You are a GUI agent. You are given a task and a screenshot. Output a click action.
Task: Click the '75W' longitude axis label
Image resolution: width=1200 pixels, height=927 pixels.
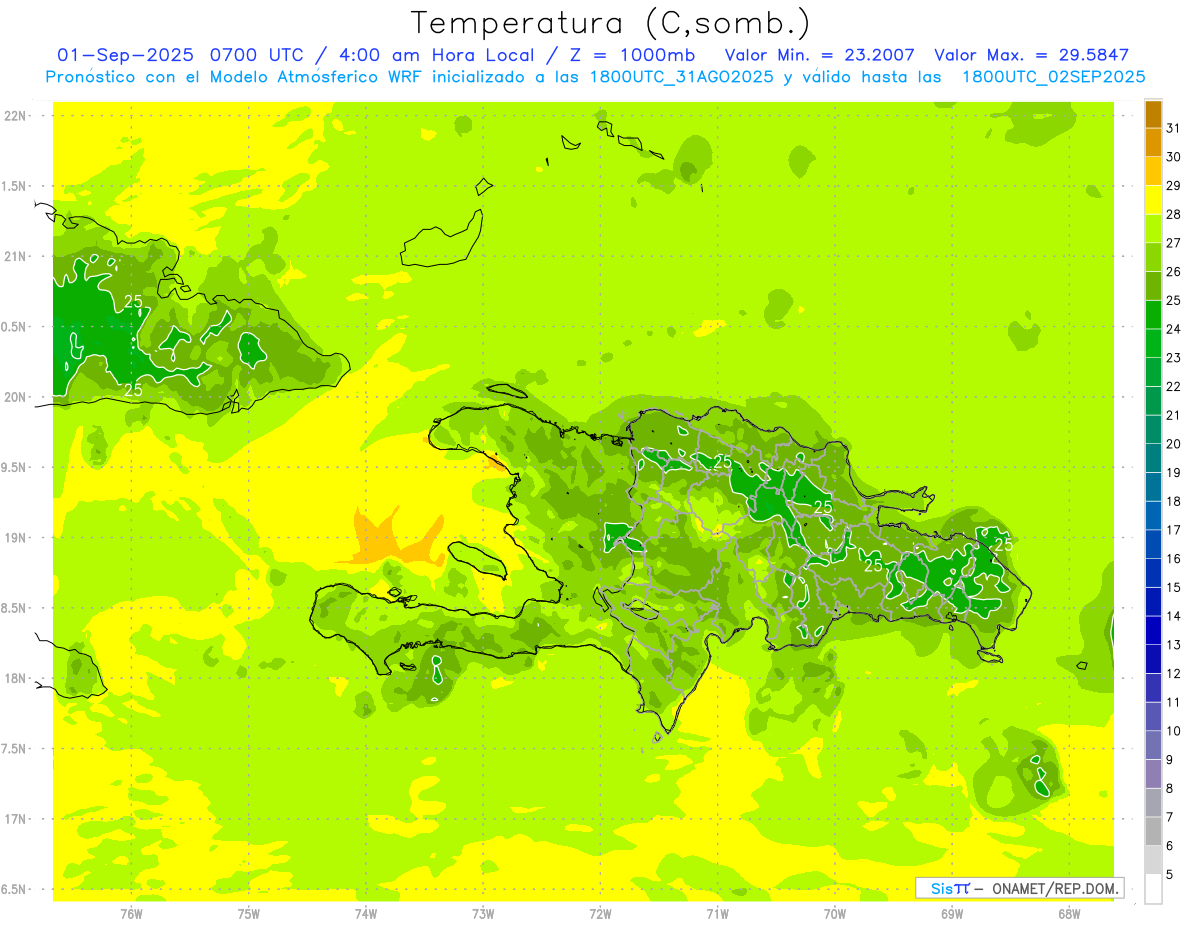[x=249, y=914]
